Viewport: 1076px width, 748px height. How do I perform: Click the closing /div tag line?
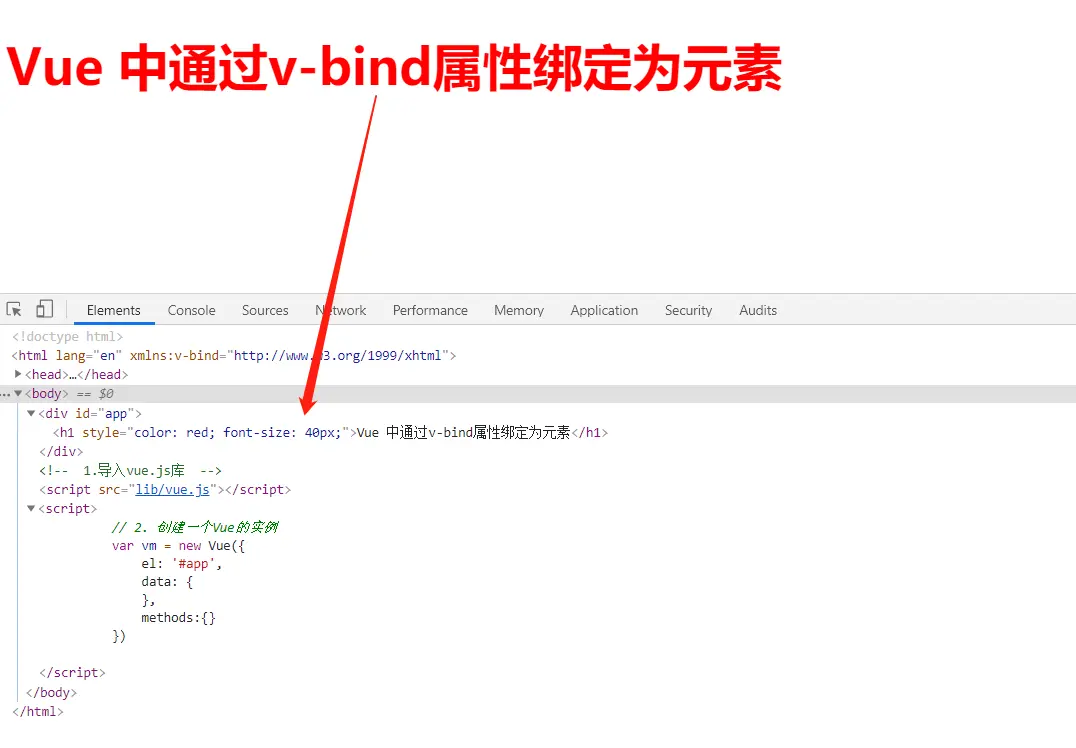click(61, 452)
